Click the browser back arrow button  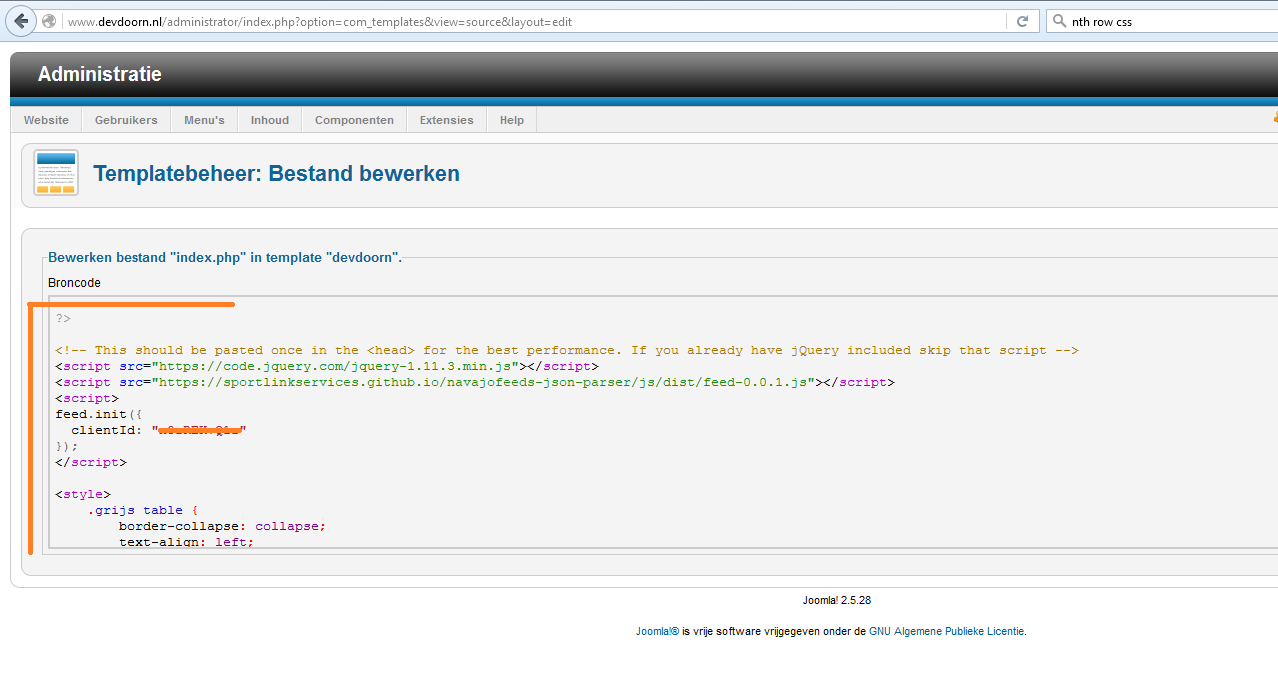[21, 21]
